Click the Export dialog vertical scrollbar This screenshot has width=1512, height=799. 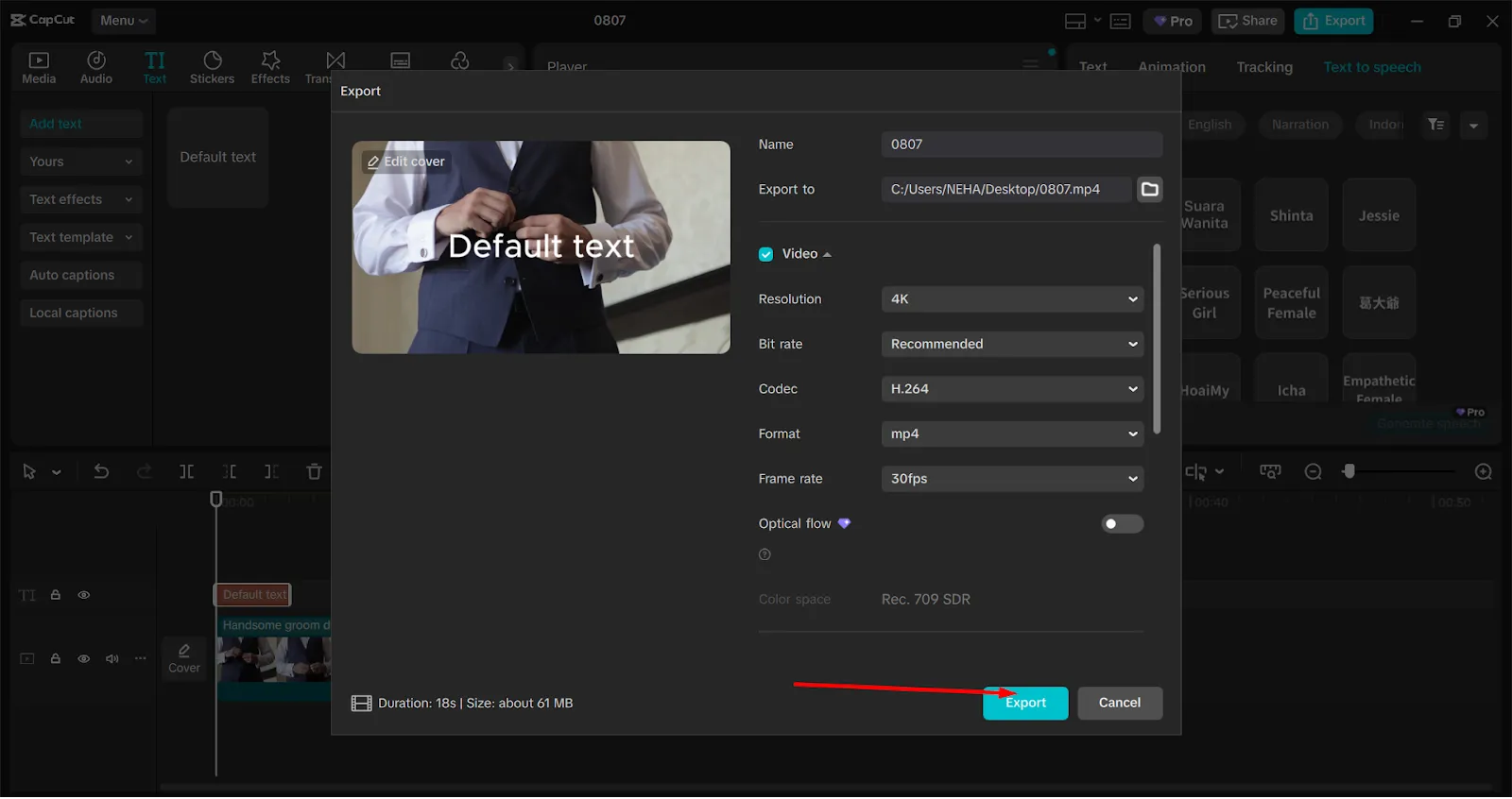coord(1157,340)
